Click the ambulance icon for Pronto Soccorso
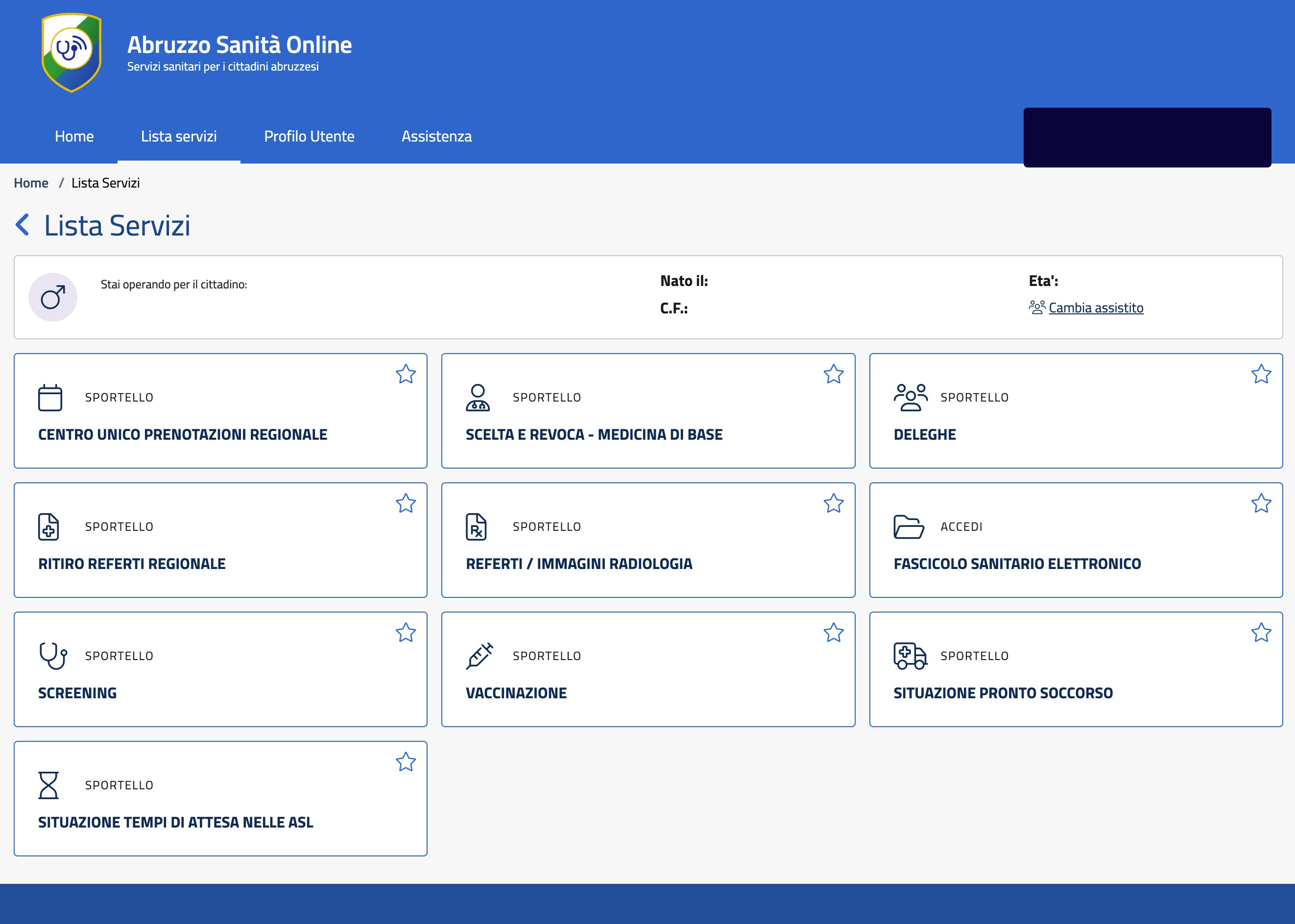The width and height of the screenshot is (1295, 924). 909,656
